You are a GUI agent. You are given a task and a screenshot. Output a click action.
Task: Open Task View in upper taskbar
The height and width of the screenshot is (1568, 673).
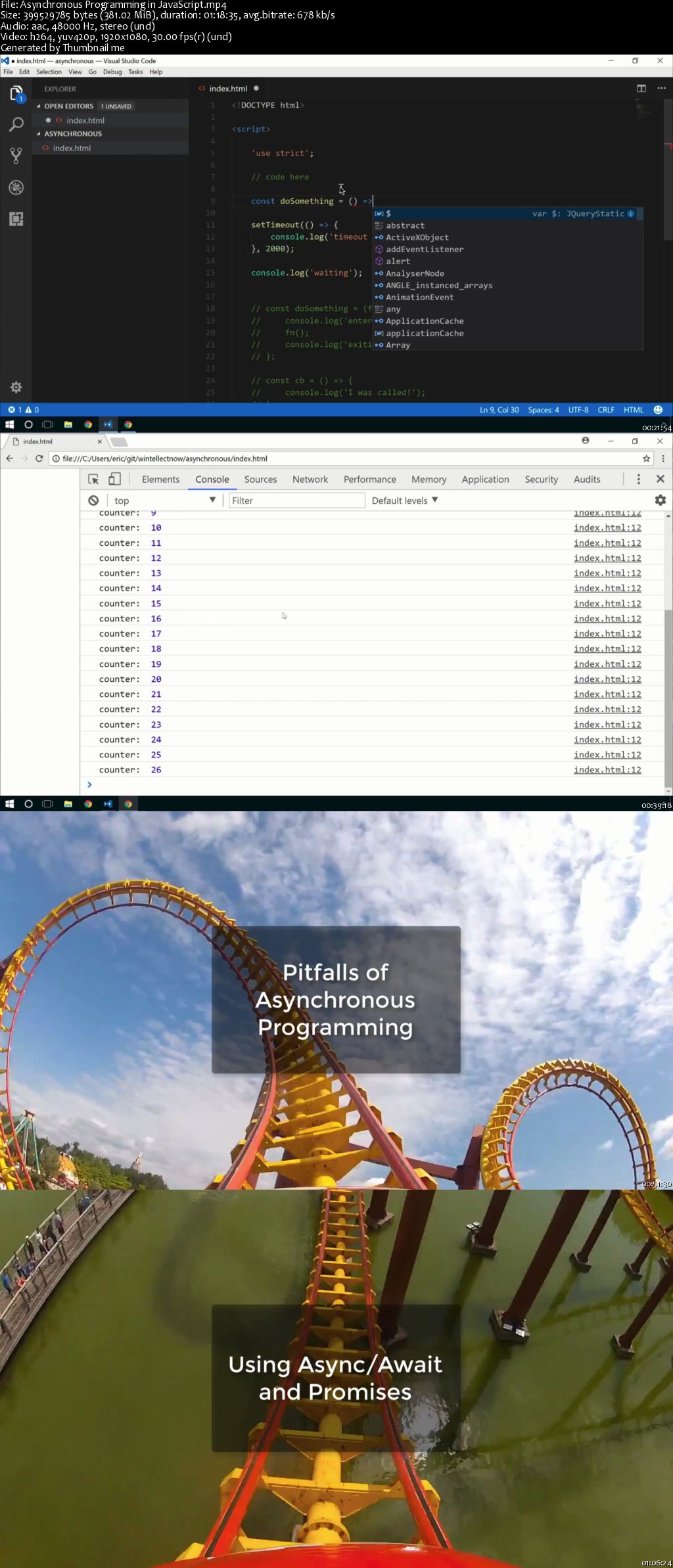[x=47, y=424]
